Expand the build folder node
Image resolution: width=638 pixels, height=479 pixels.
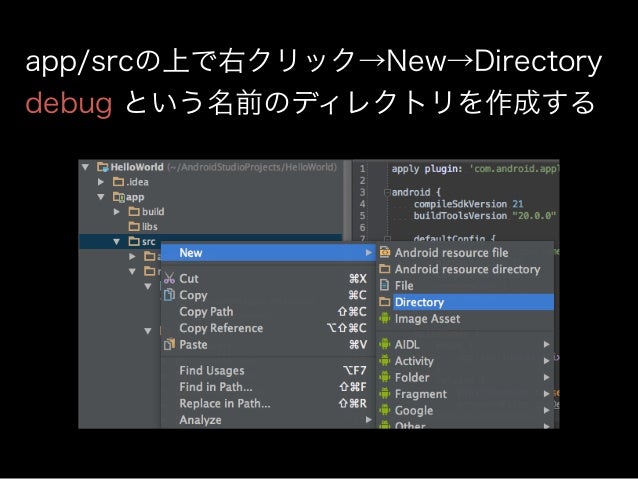117,212
